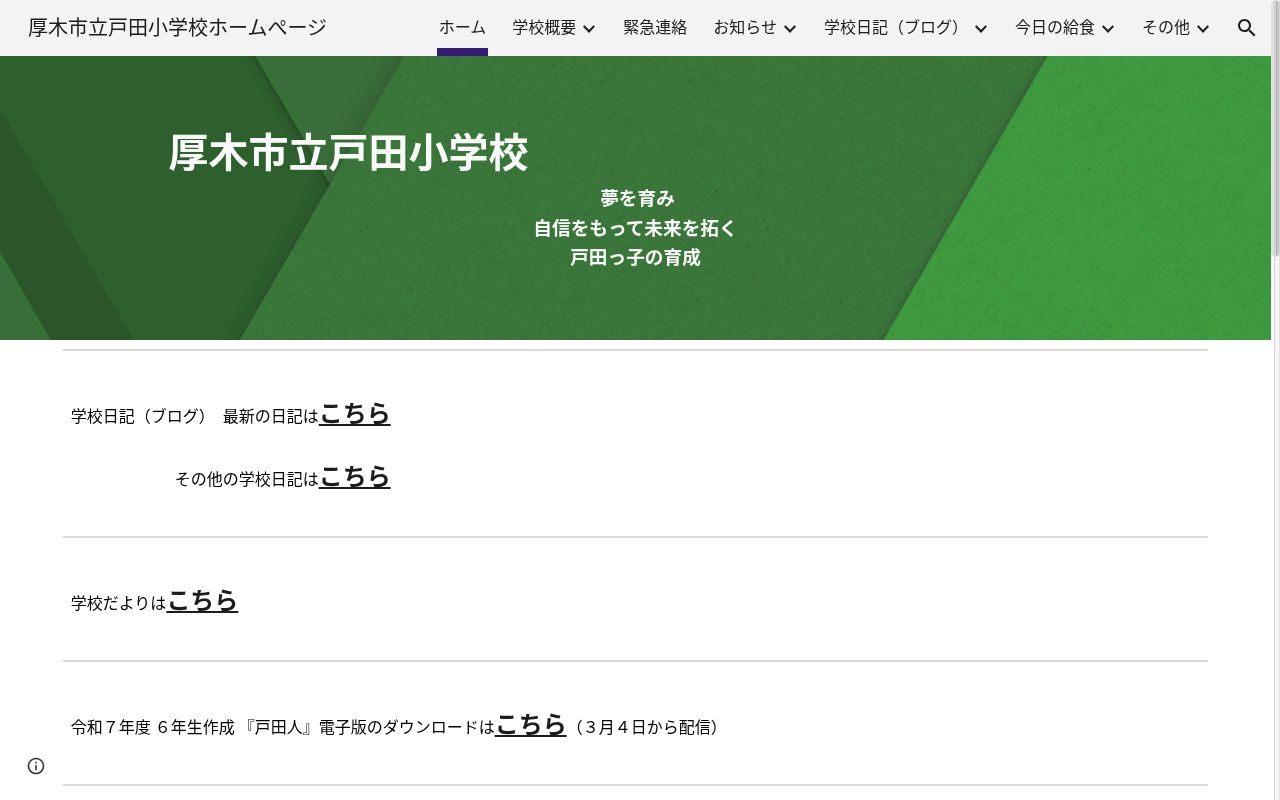The height and width of the screenshot is (800, 1280).
Task: Click the banner heading 厚木市立戸田小学校
Action: pyautogui.click(x=348, y=154)
